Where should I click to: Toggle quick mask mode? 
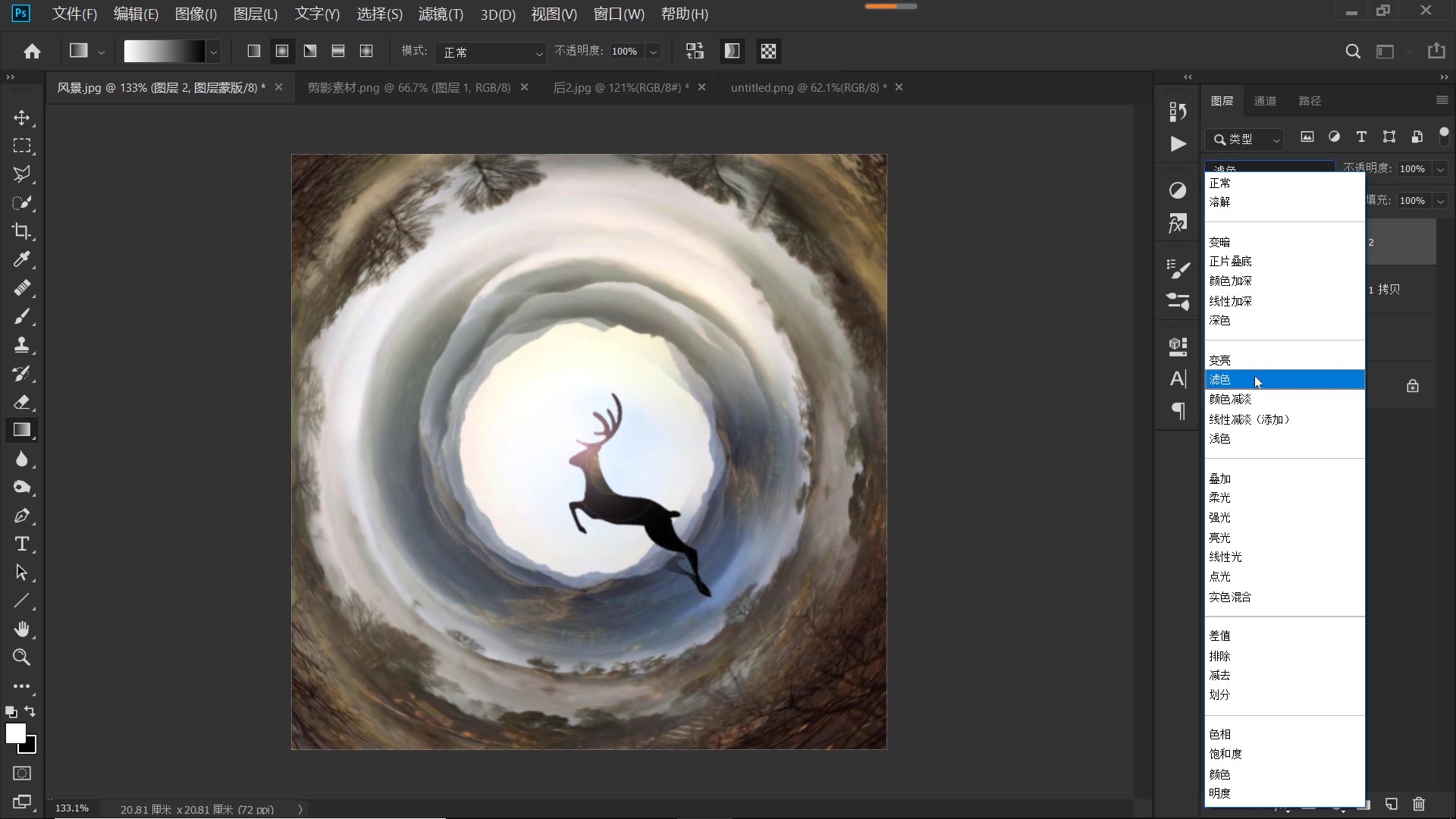22,773
